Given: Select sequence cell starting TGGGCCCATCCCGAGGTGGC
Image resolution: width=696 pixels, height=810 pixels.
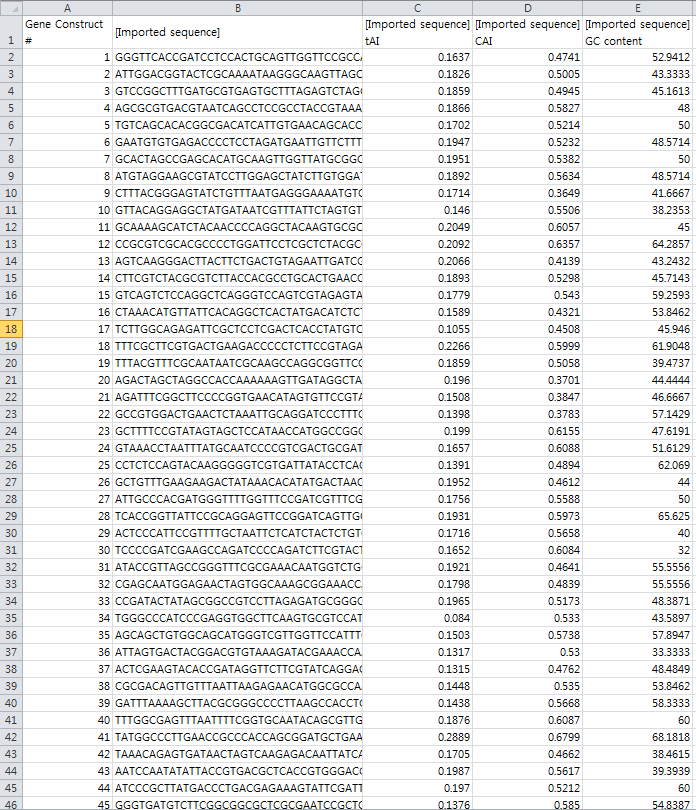Looking at the screenshot, I should click(x=238, y=618).
